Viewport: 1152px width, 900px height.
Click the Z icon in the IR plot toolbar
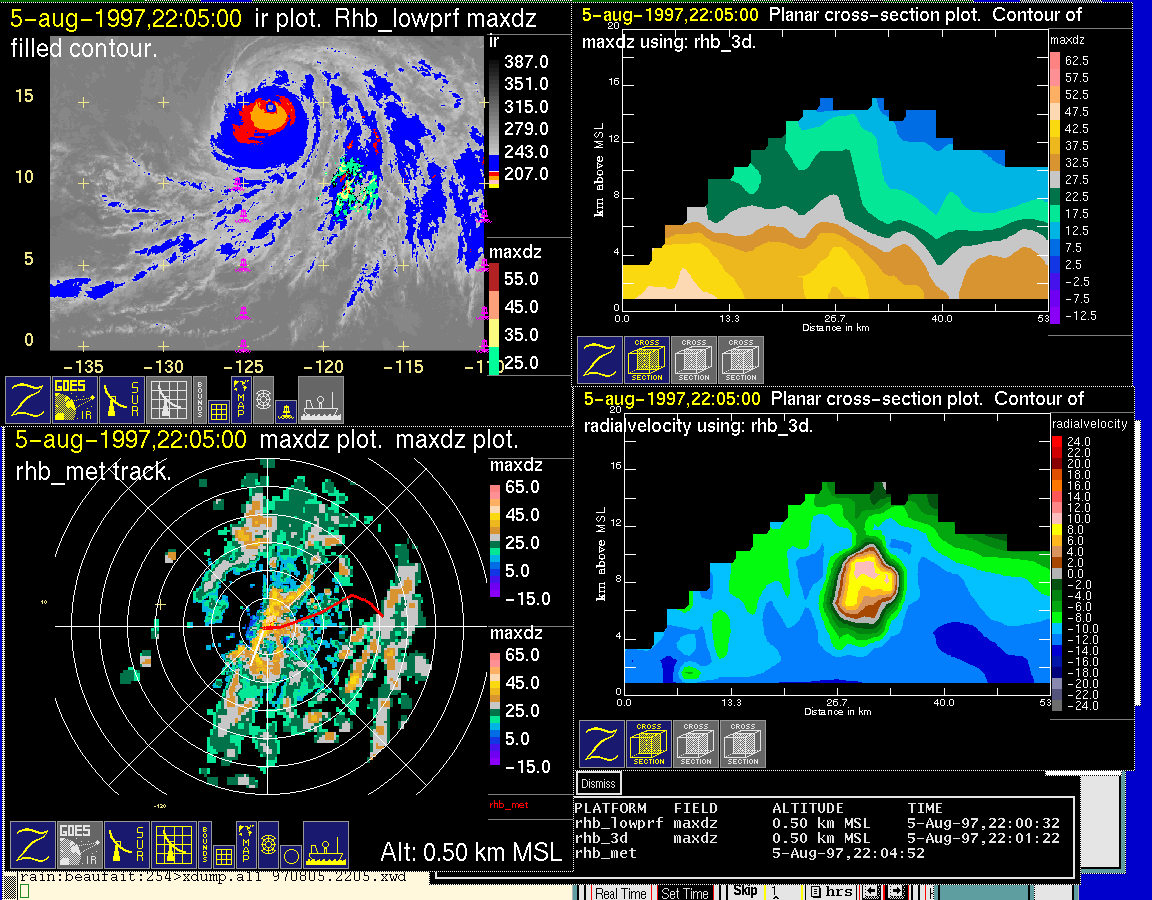(x=28, y=400)
